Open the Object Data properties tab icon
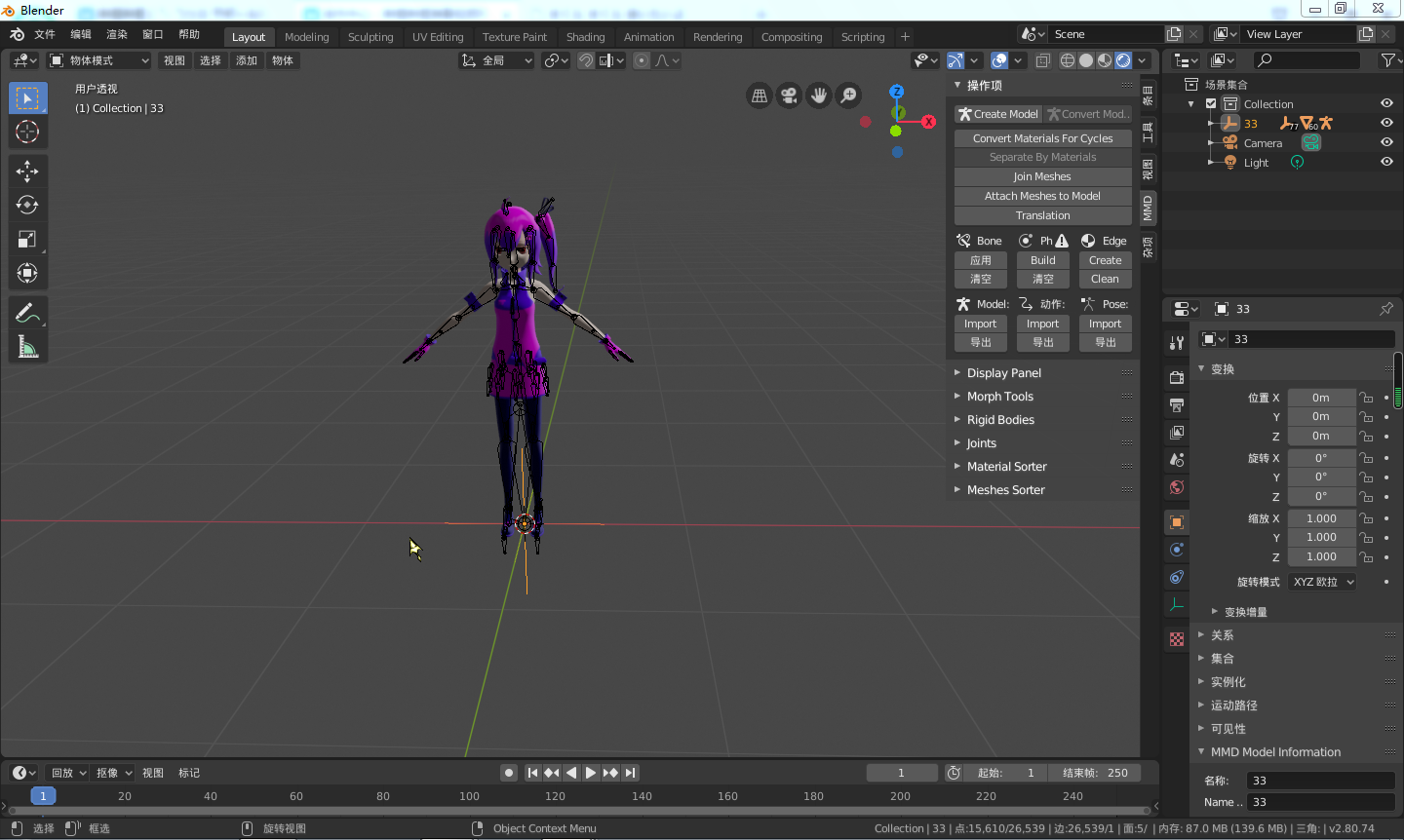 (x=1177, y=604)
